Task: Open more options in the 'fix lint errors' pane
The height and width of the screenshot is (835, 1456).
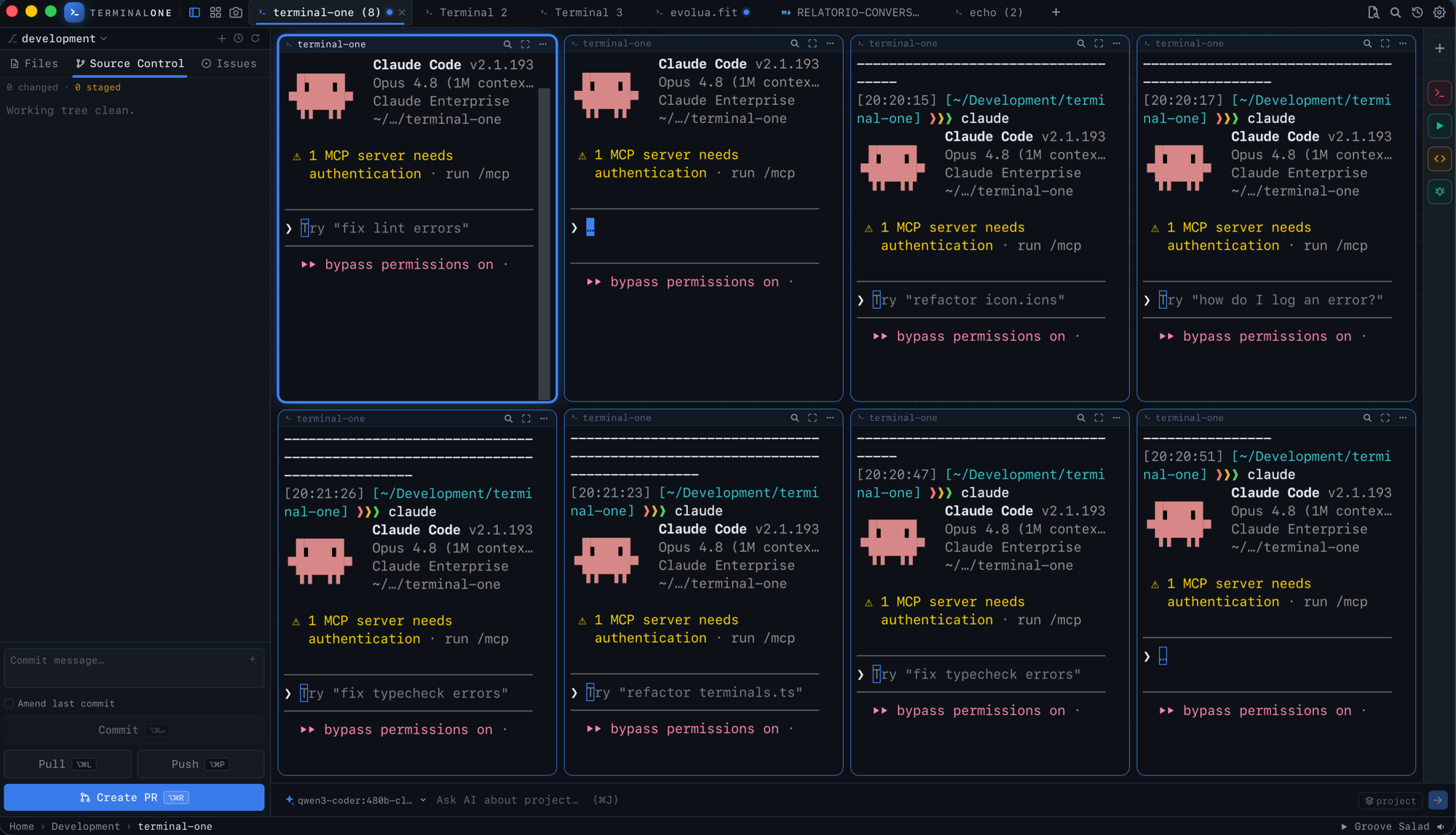Action: coord(543,44)
